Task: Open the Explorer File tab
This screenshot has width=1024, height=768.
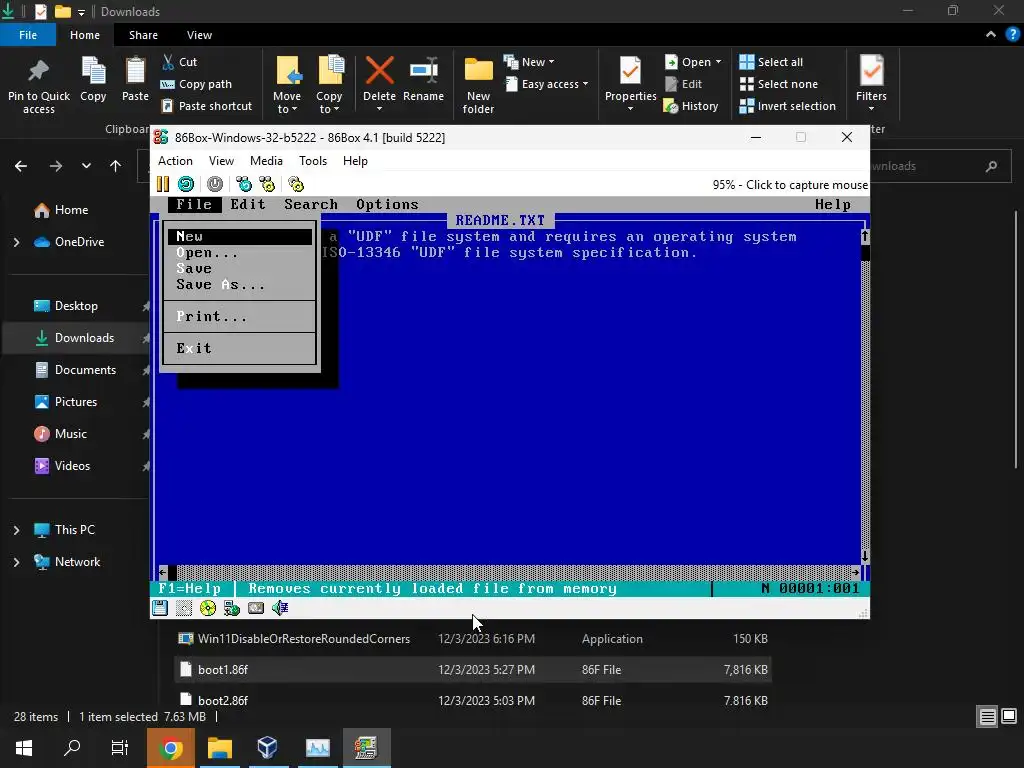Action: click(x=28, y=35)
